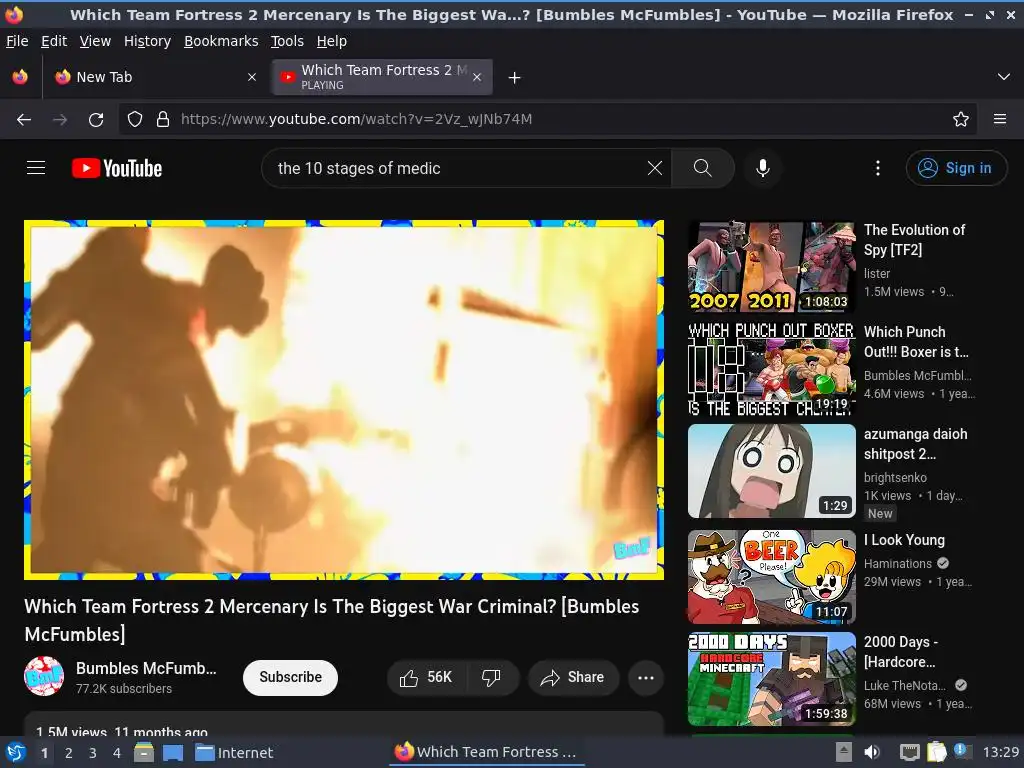Open 'The Evolution of Spy [TF2]' title
Image resolution: width=1024 pixels, height=768 pixels.
[914, 240]
